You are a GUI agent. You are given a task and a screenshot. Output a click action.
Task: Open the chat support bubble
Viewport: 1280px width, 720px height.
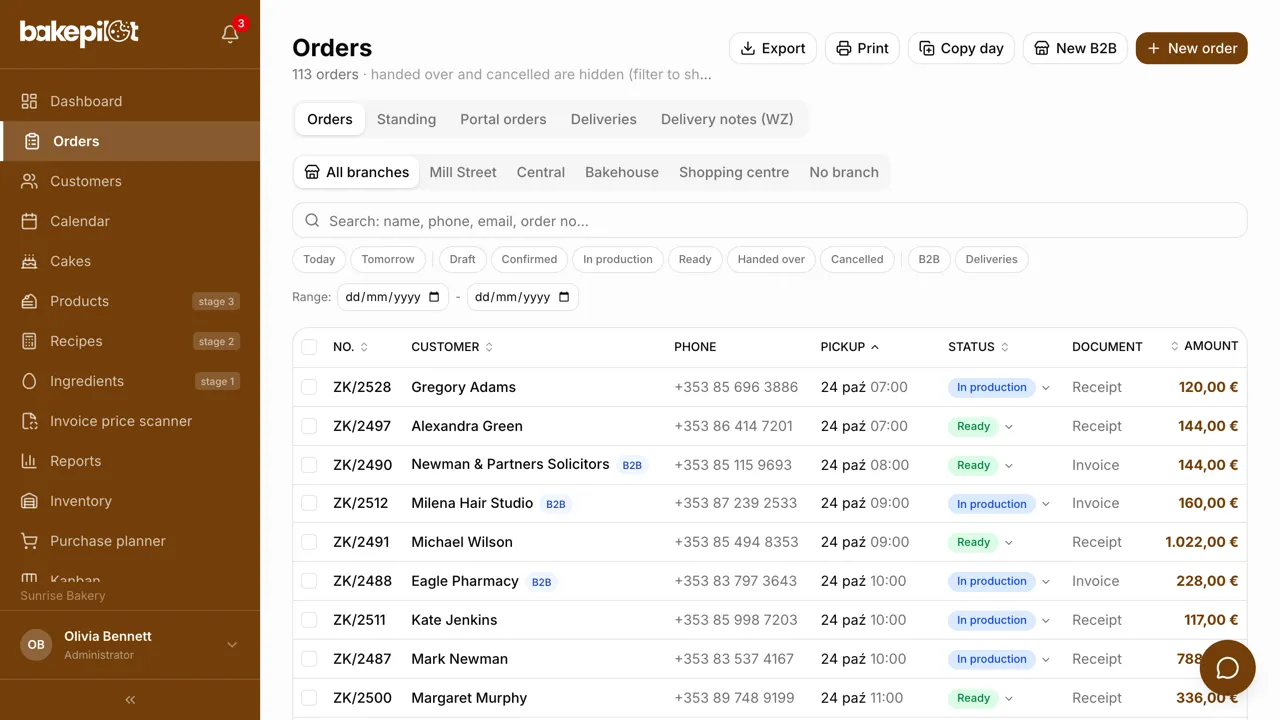click(1227, 668)
